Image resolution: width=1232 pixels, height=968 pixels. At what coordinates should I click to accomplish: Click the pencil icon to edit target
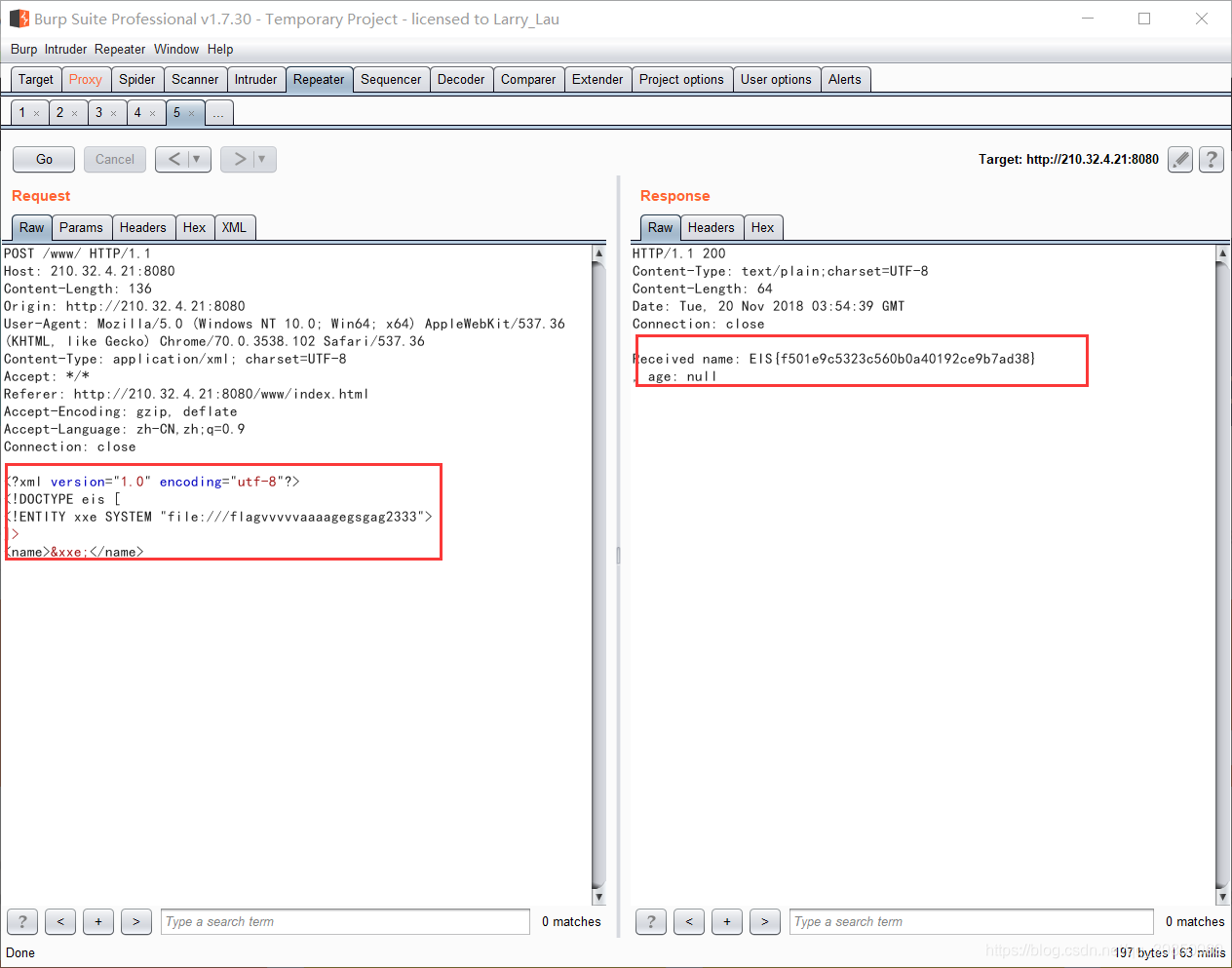point(1180,159)
